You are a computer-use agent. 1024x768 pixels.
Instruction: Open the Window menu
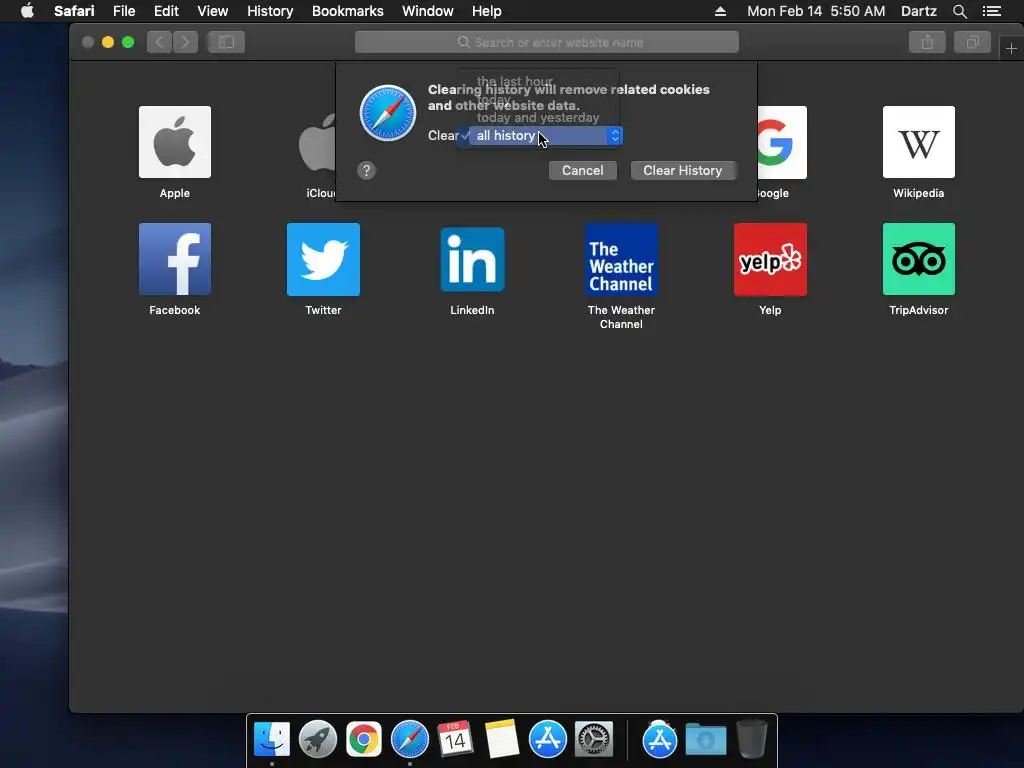click(x=428, y=11)
